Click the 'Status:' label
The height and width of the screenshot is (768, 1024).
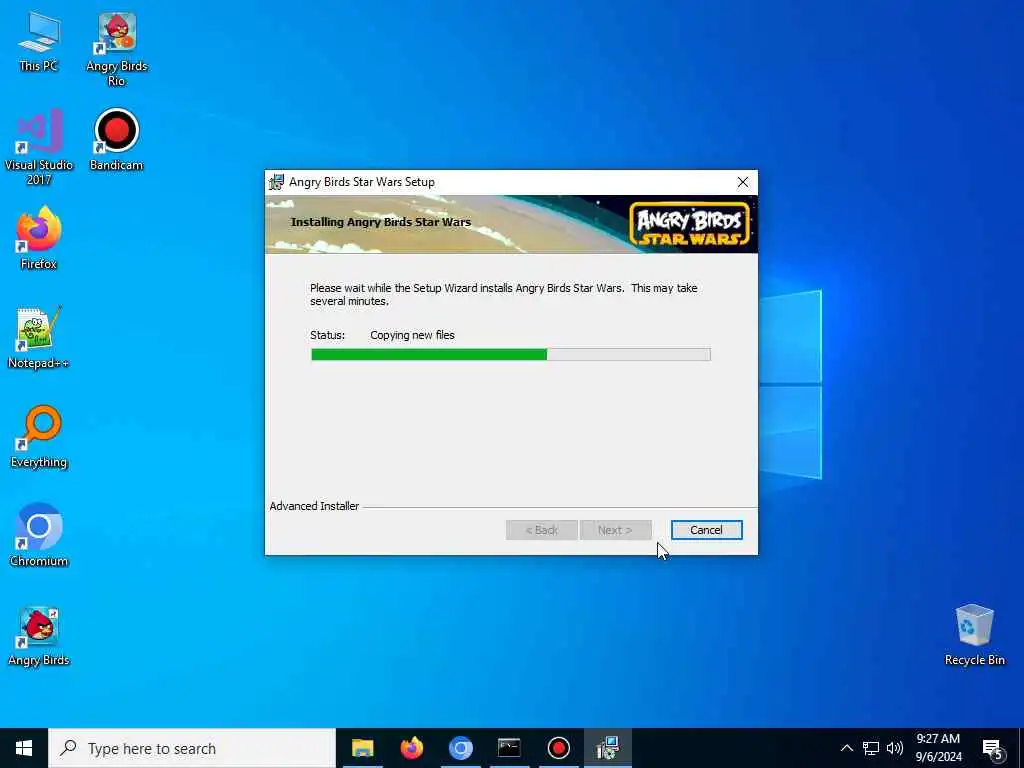tap(327, 335)
